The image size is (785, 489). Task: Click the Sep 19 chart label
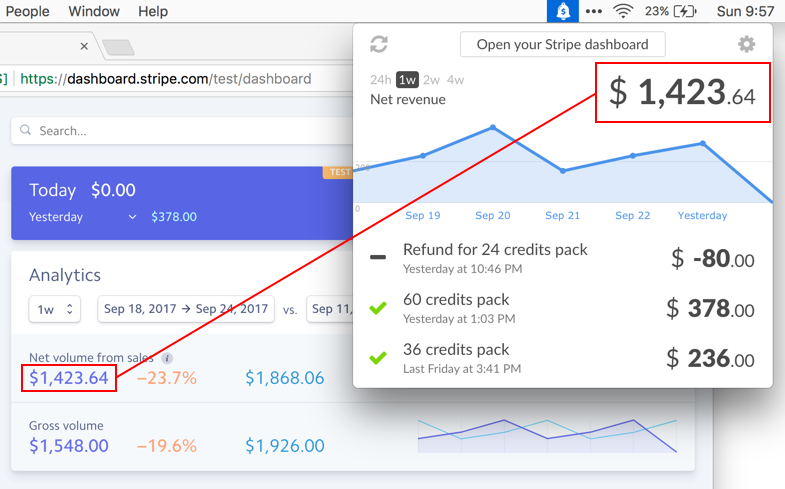(x=423, y=215)
